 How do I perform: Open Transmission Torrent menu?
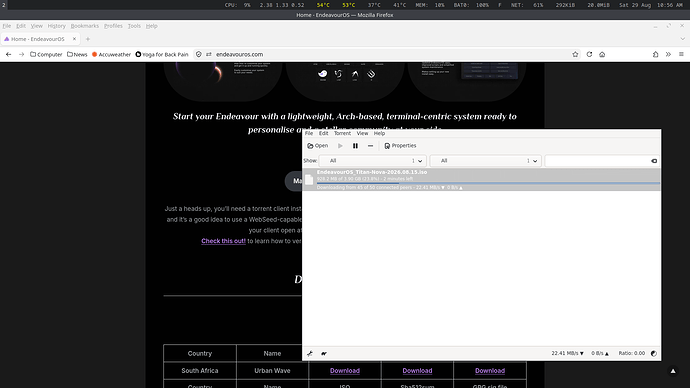point(342,133)
